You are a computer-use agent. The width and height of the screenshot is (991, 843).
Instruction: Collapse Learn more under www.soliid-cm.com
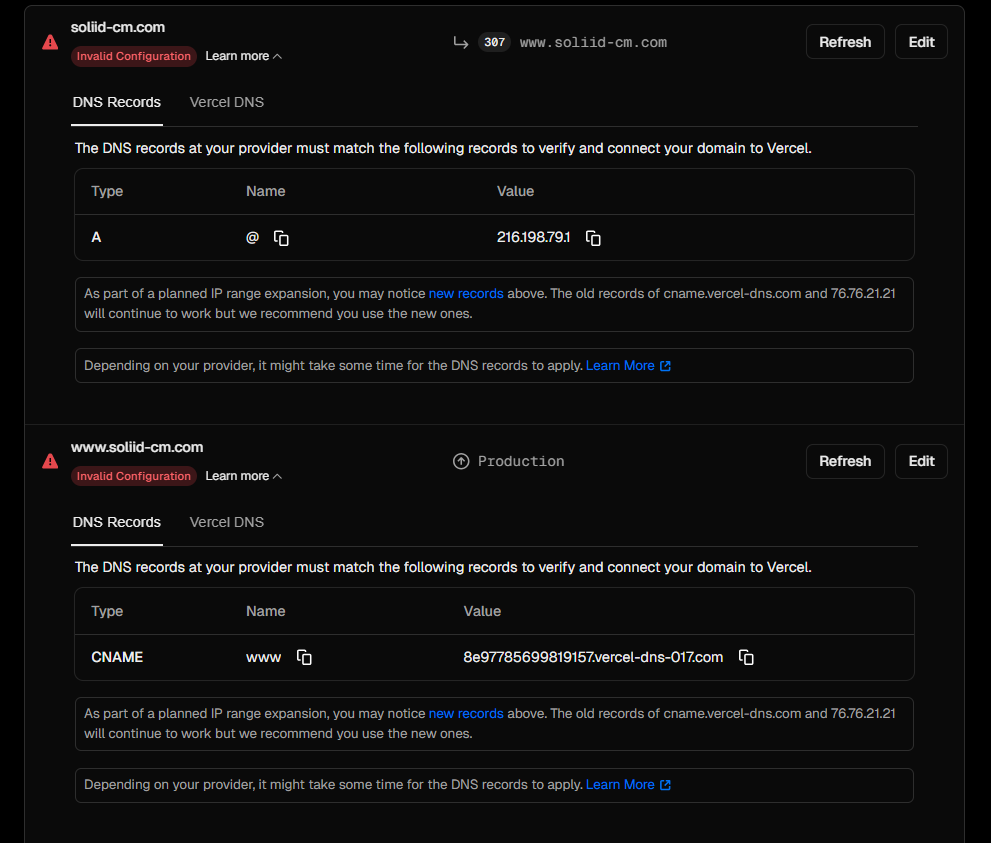pyautogui.click(x=243, y=476)
